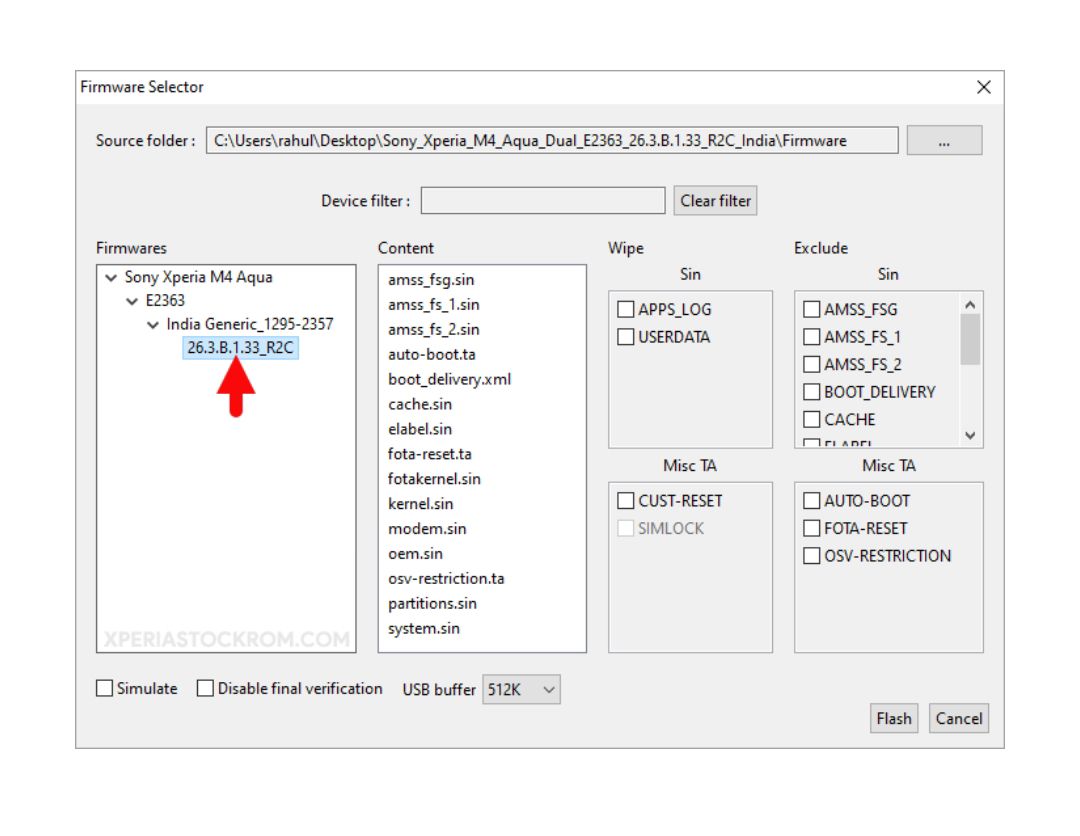Exclude CACHE checkbox
The width and height of the screenshot is (1080, 836).
(812, 419)
